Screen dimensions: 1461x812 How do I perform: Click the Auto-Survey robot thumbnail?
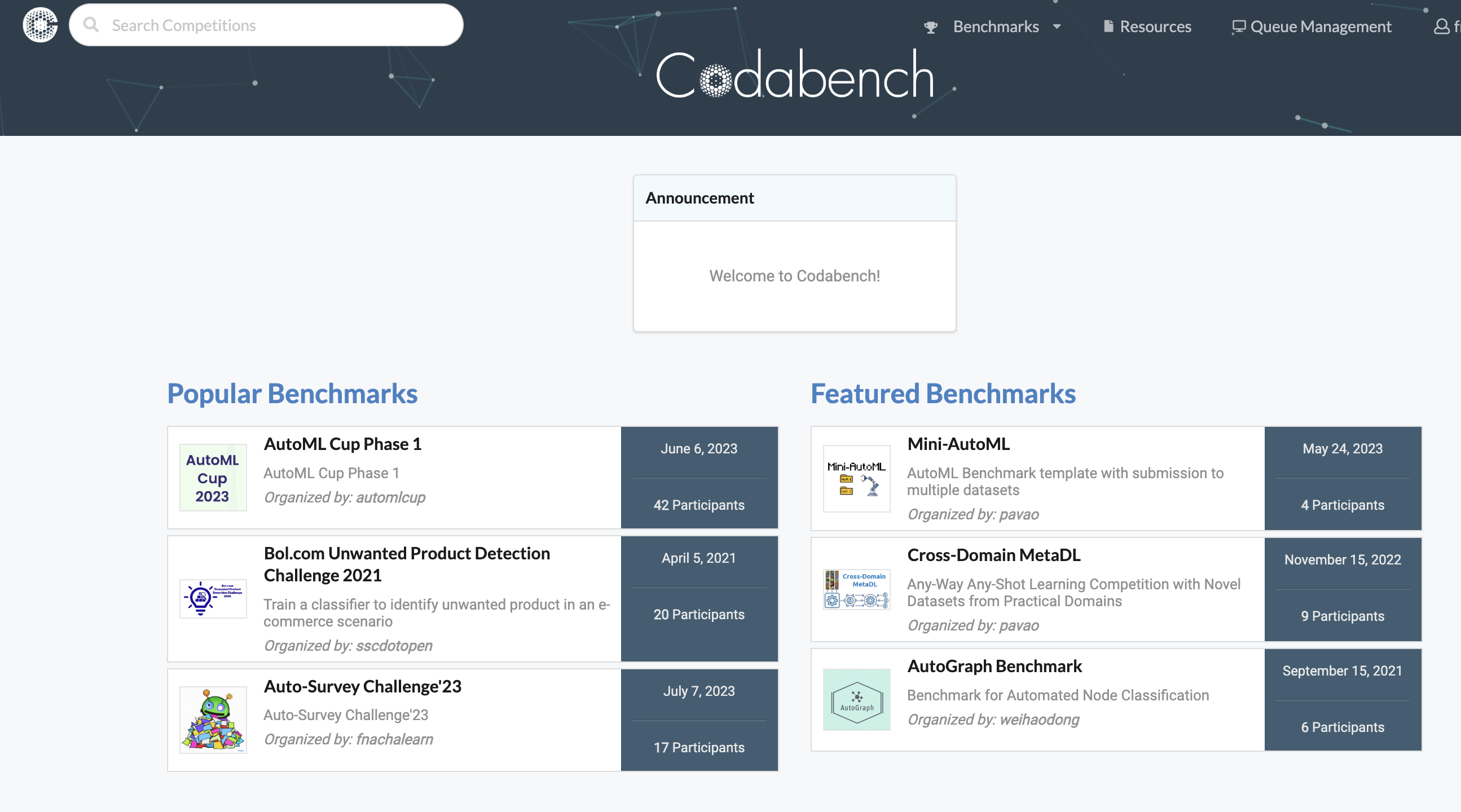[x=213, y=720]
